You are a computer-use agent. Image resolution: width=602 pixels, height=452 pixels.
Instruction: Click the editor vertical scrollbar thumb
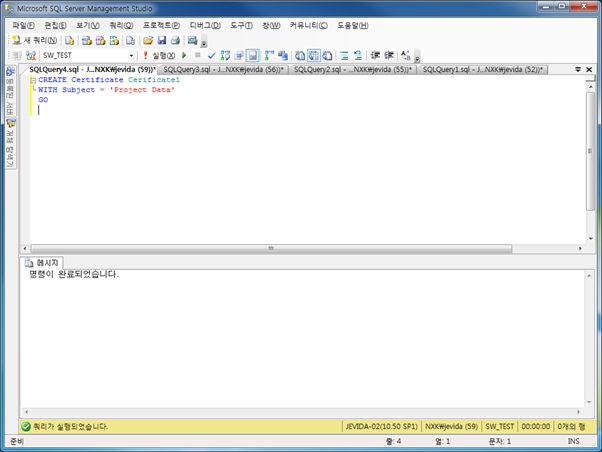tap(590, 151)
